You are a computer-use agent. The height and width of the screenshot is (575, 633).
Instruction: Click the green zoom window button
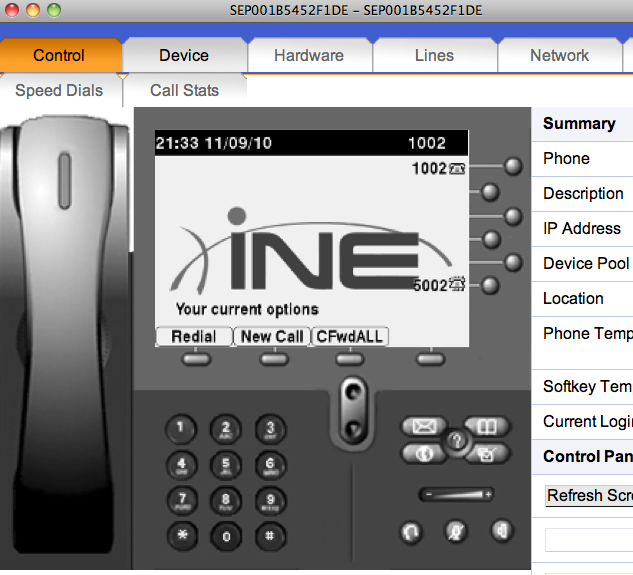54,10
